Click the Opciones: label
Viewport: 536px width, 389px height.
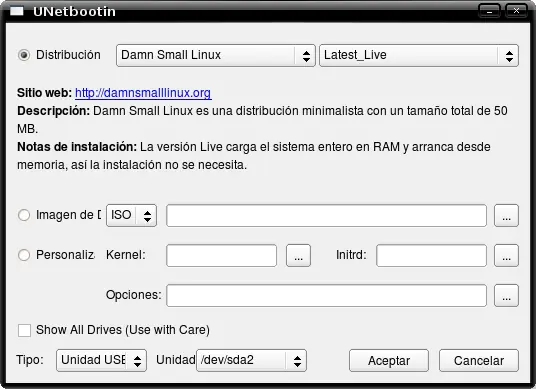(133, 295)
